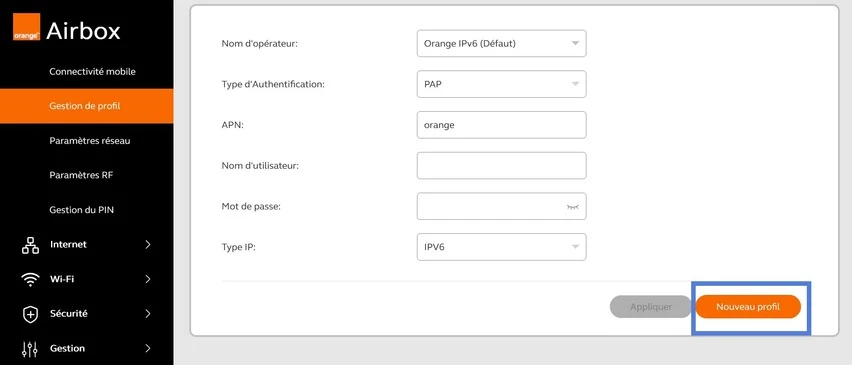The image size is (852, 365).
Task: Click the Mot de passe input field
Action: pyautogui.click(x=502, y=206)
